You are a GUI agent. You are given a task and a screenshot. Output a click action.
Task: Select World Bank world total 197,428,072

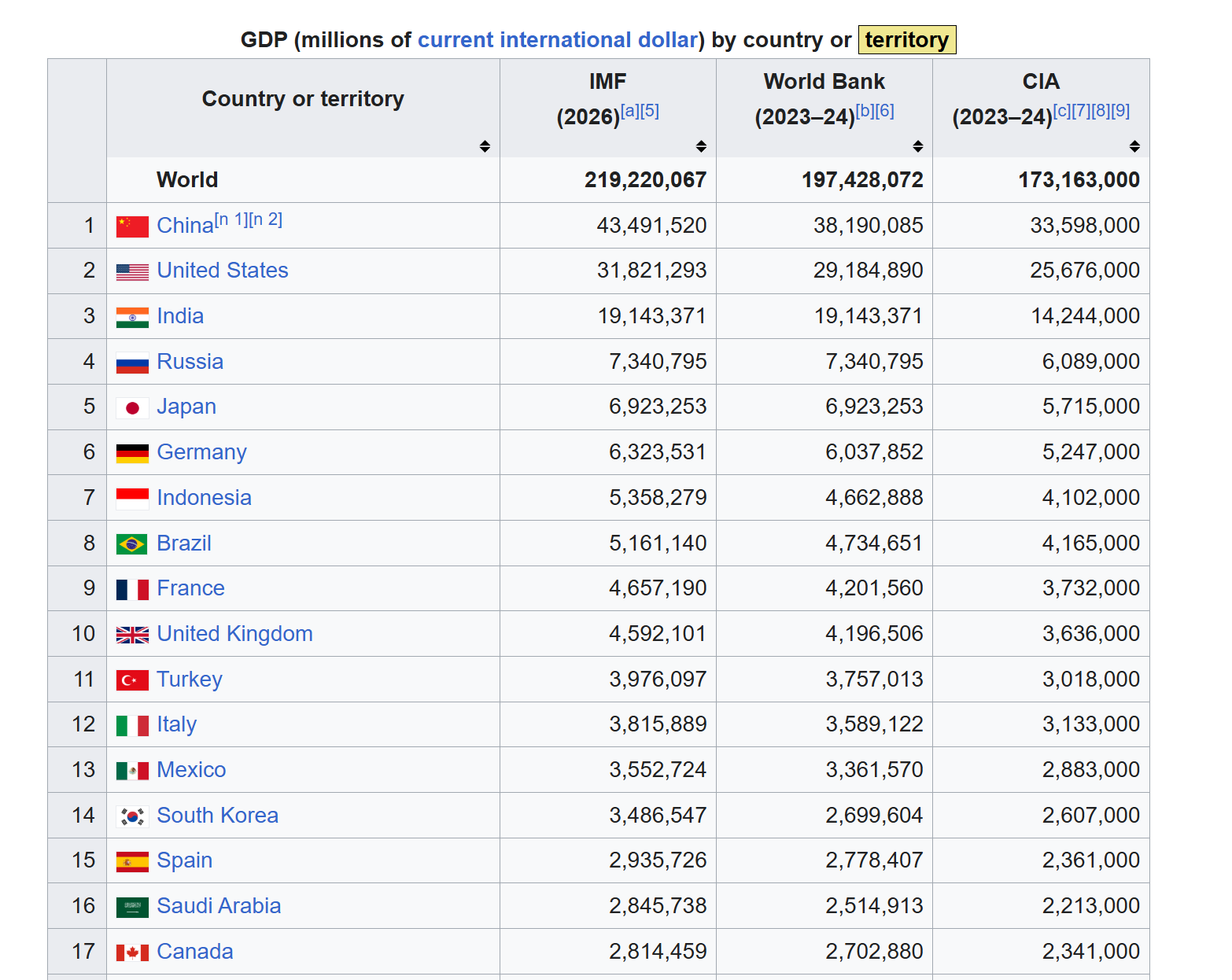click(862, 180)
